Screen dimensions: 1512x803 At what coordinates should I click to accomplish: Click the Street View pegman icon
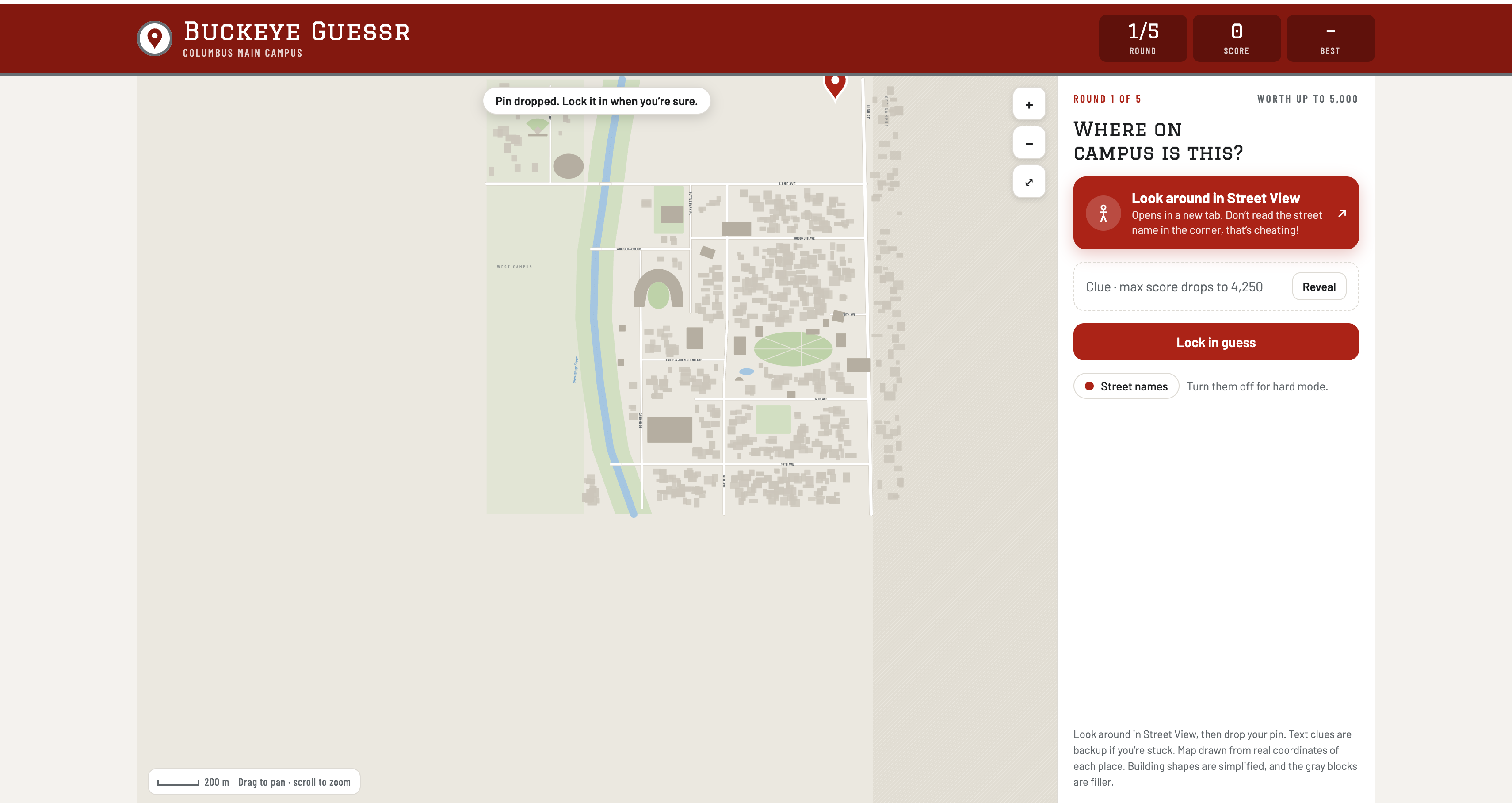(x=1103, y=213)
